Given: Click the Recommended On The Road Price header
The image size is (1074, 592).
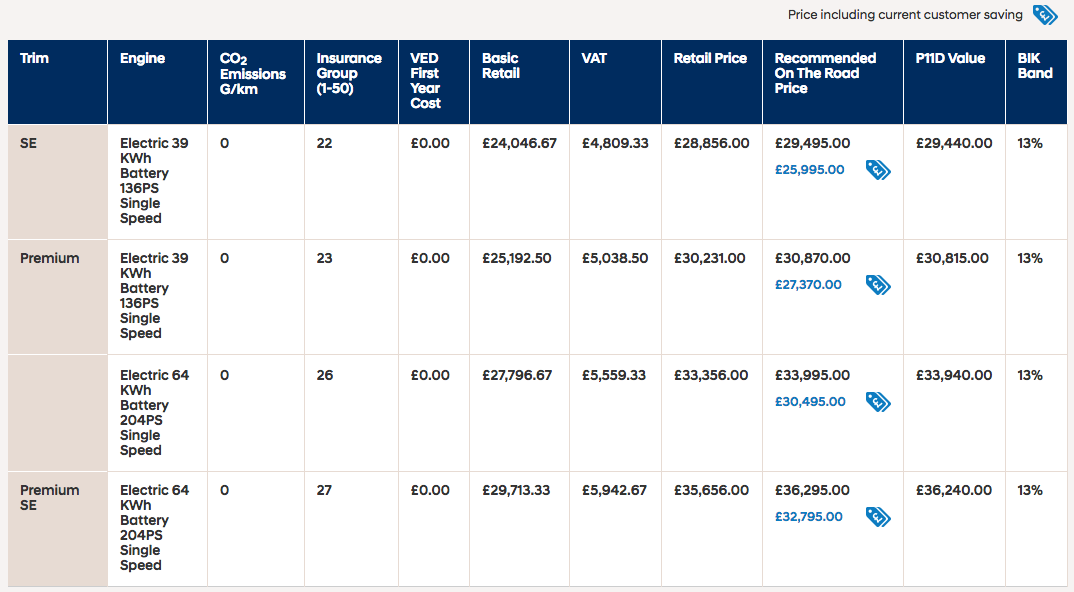Looking at the screenshot, I should (x=825, y=73).
